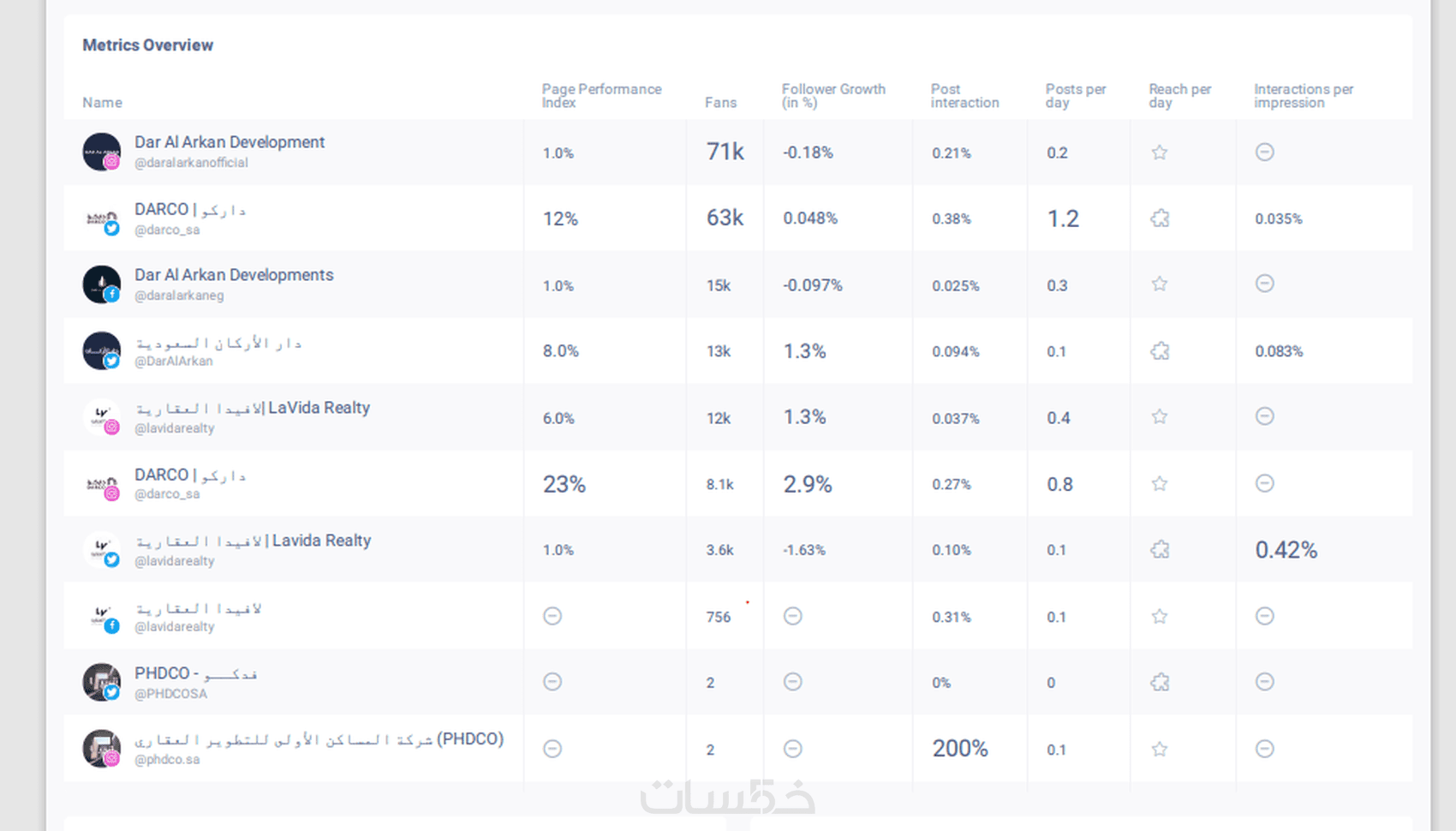Click the Page Performance Index dash icon for @PHDCOSA
Viewport: 1456px width, 831px height.
pyautogui.click(x=552, y=682)
